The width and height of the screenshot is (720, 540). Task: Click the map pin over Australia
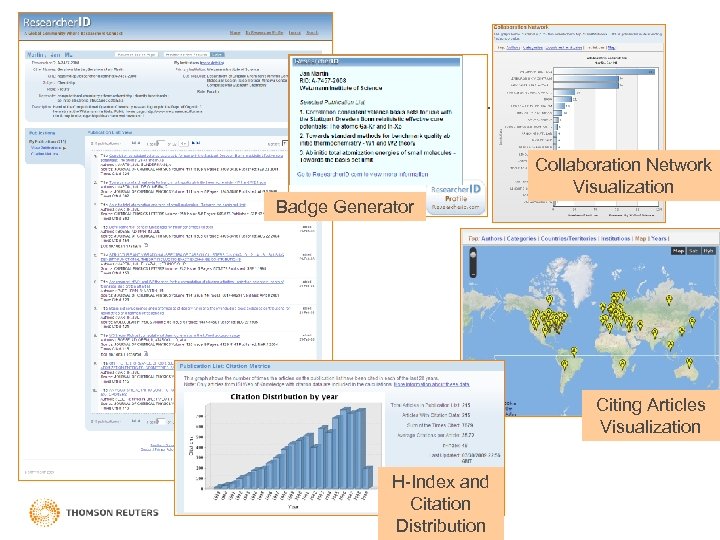[x=689, y=362]
